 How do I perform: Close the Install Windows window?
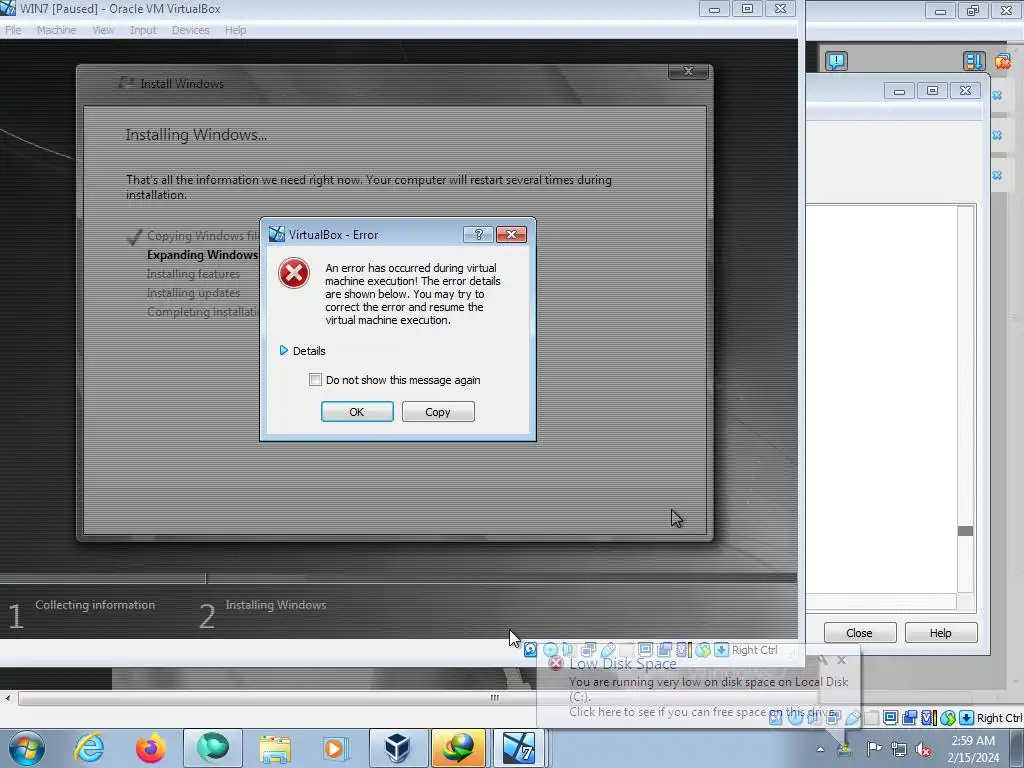point(688,71)
